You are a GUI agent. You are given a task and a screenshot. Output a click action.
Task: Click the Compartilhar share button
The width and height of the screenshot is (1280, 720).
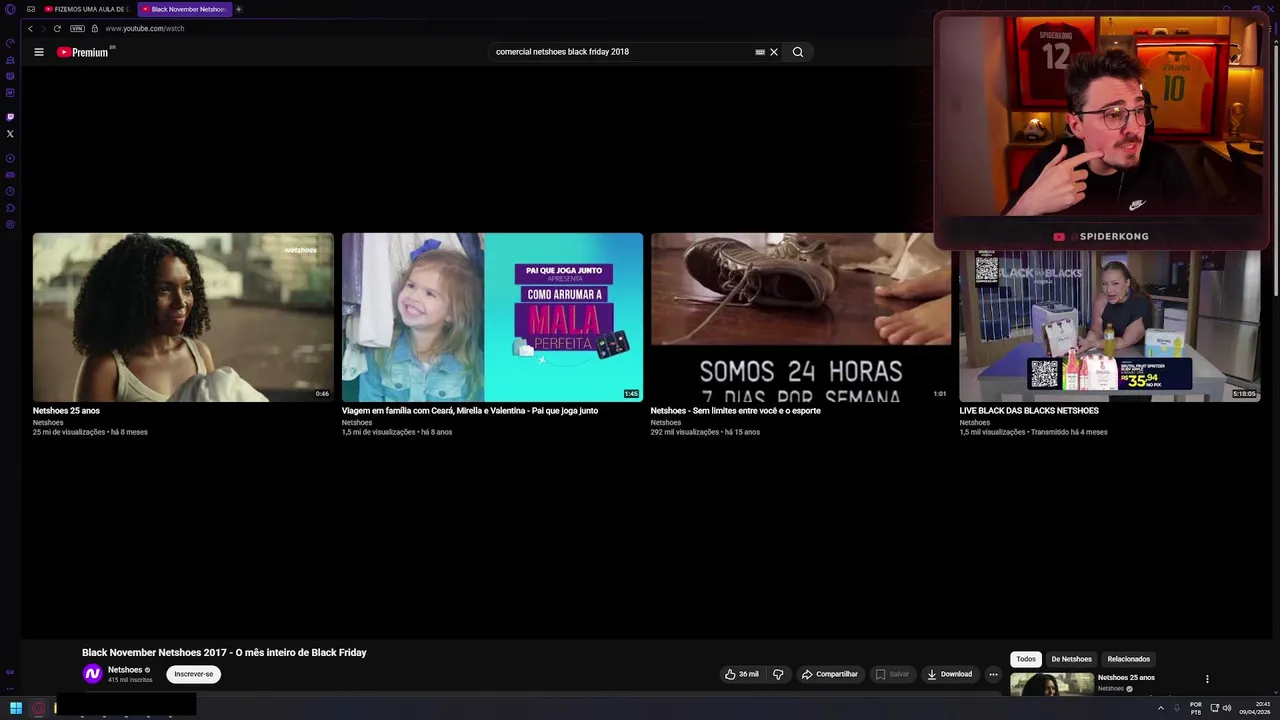[830, 674]
